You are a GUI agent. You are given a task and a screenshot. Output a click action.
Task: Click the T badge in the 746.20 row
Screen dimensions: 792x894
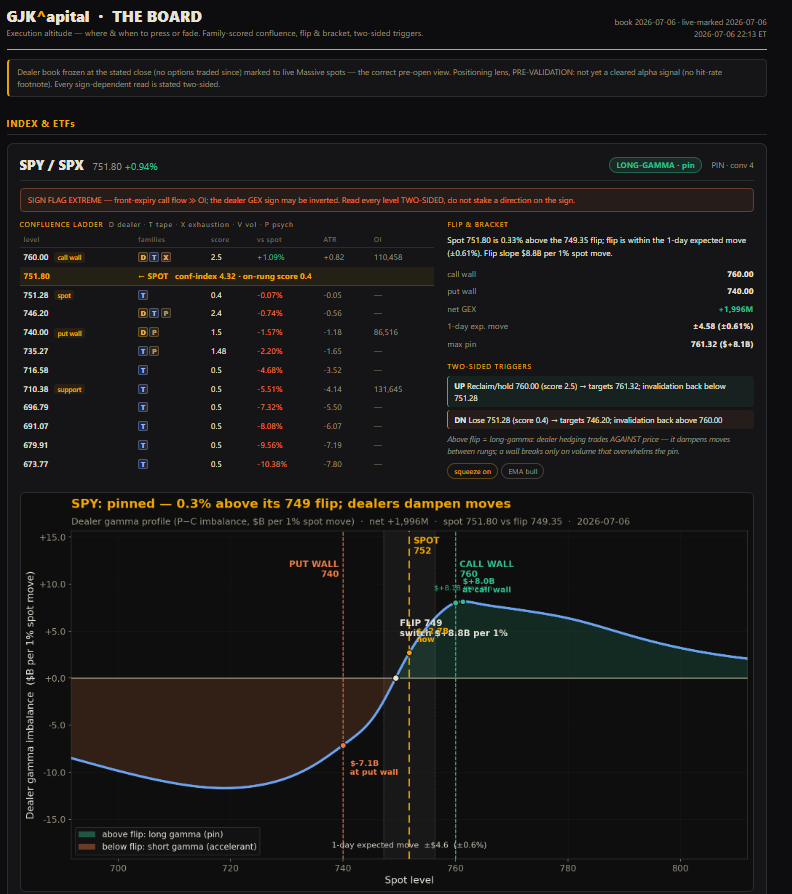(154, 313)
